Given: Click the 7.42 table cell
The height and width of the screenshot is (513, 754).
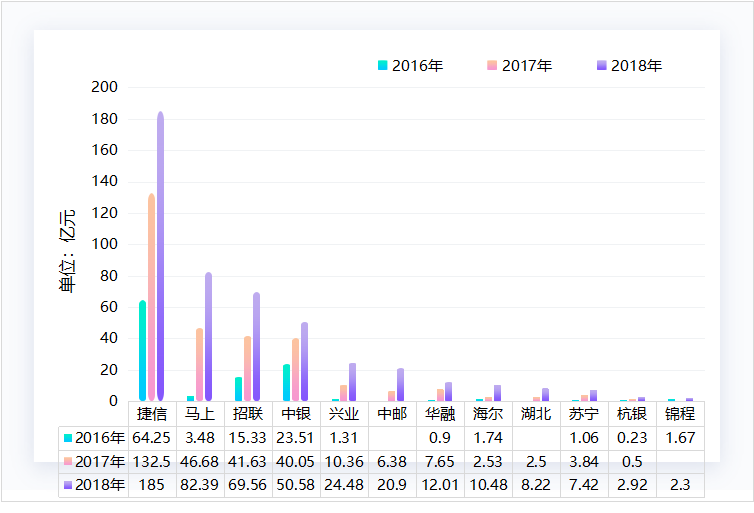Looking at the screenshot, I should pyautogui.click(x=584, y=485).
